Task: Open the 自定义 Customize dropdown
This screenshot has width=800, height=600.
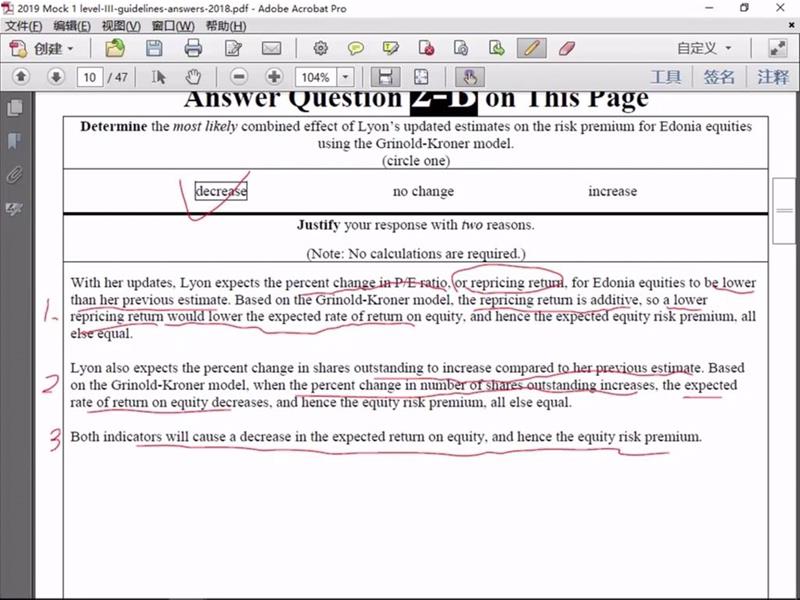Action: 704,48
